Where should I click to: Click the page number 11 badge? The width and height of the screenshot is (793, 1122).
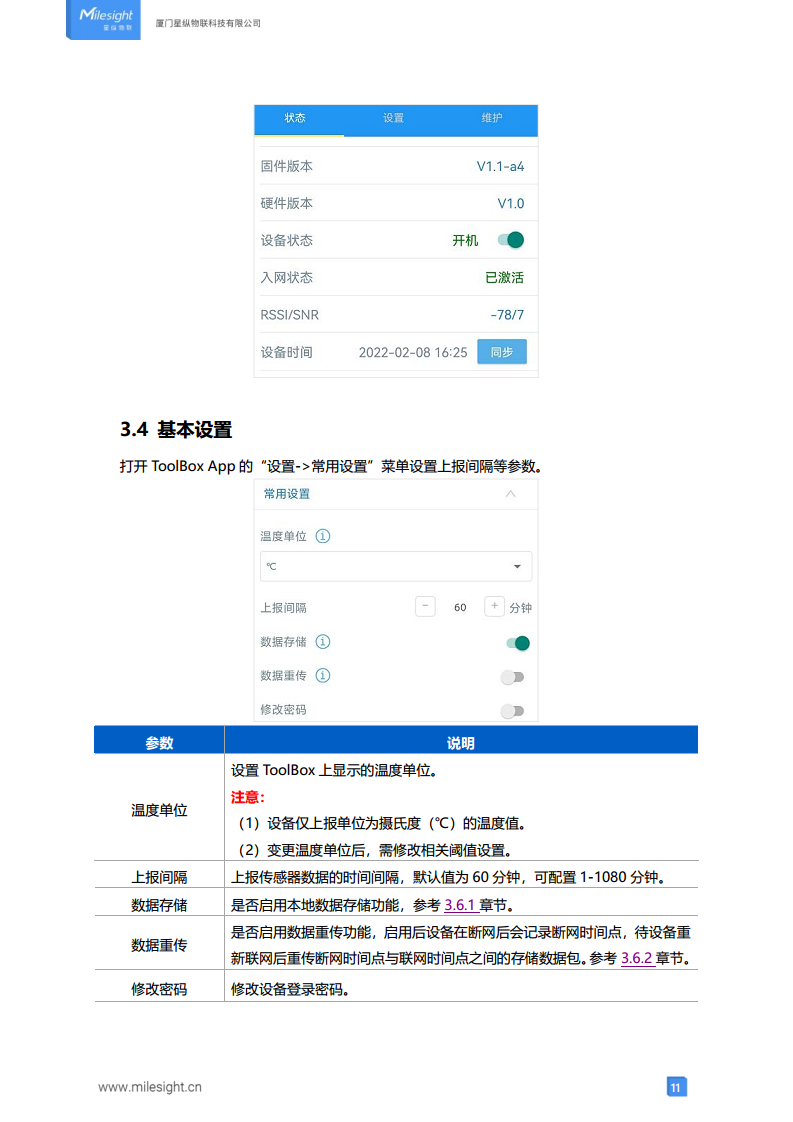676,1087
